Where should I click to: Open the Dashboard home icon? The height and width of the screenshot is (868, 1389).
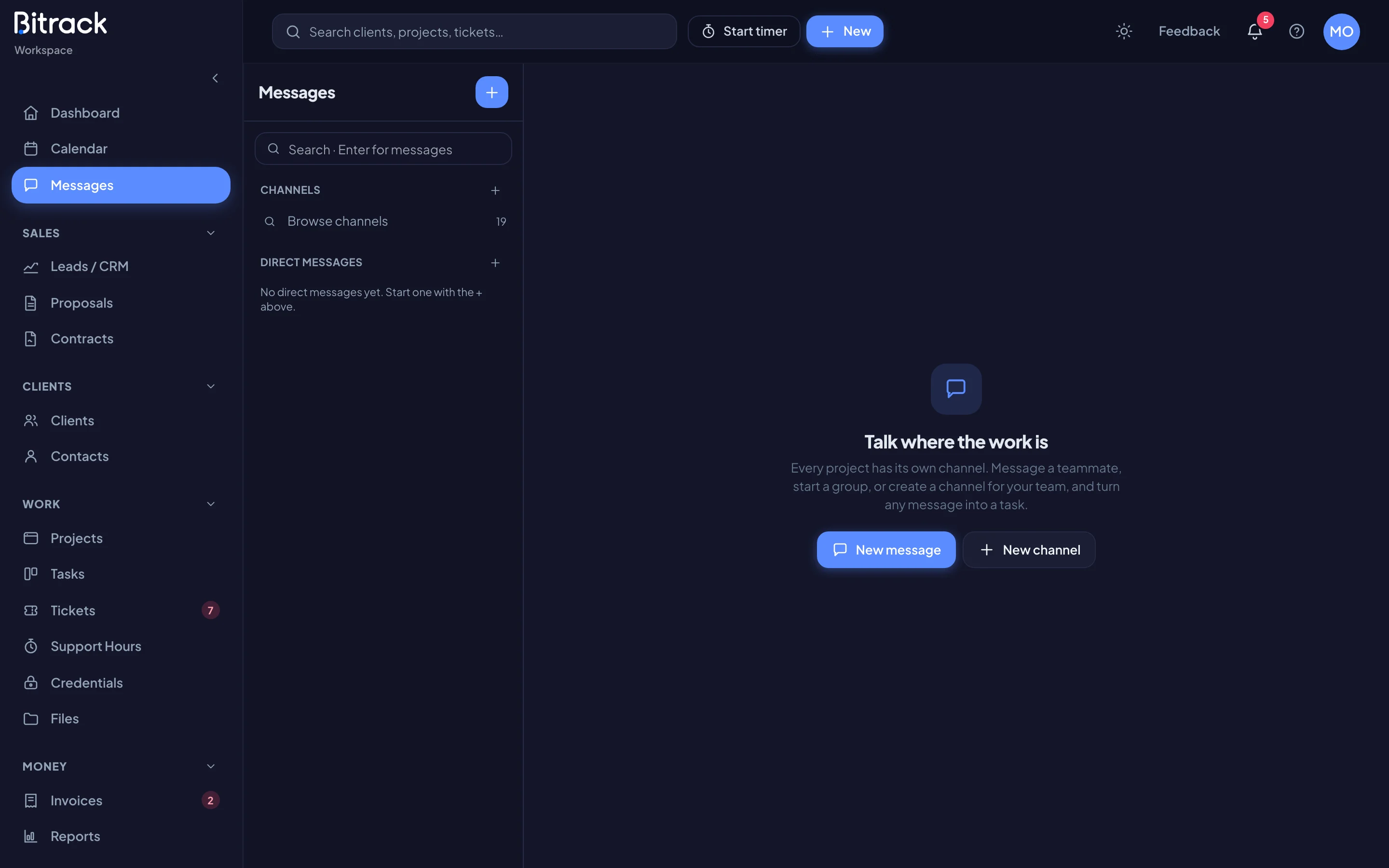(31, 113)
